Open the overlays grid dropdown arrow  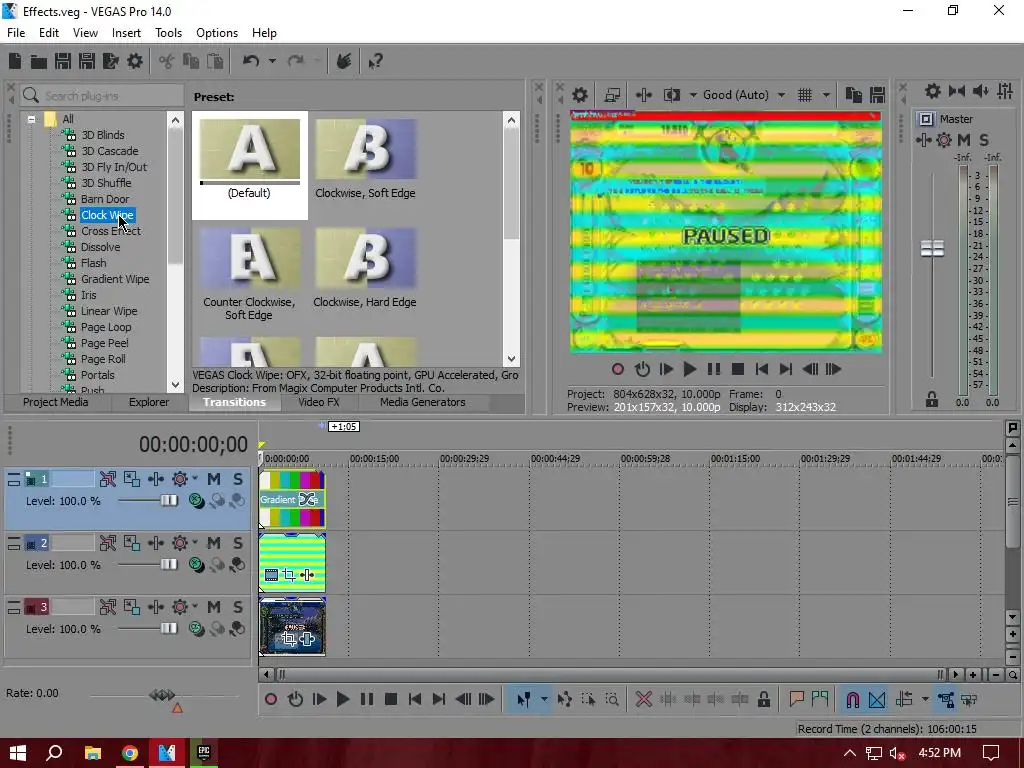click(x=825, y=95)
